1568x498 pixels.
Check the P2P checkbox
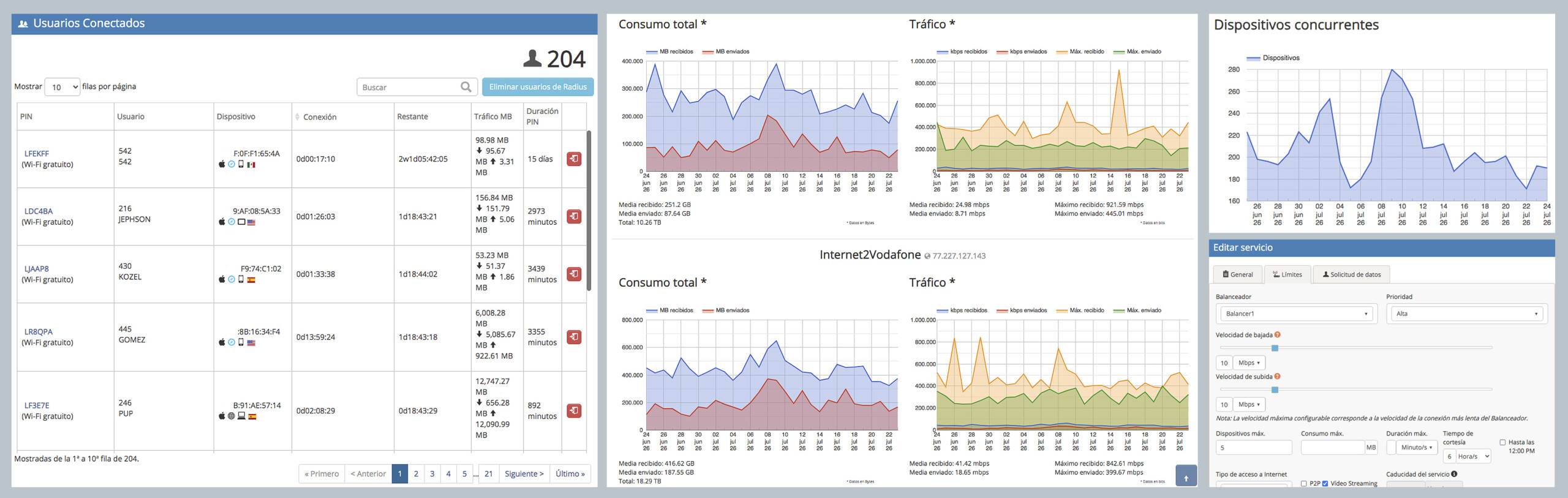point(1303,483)
